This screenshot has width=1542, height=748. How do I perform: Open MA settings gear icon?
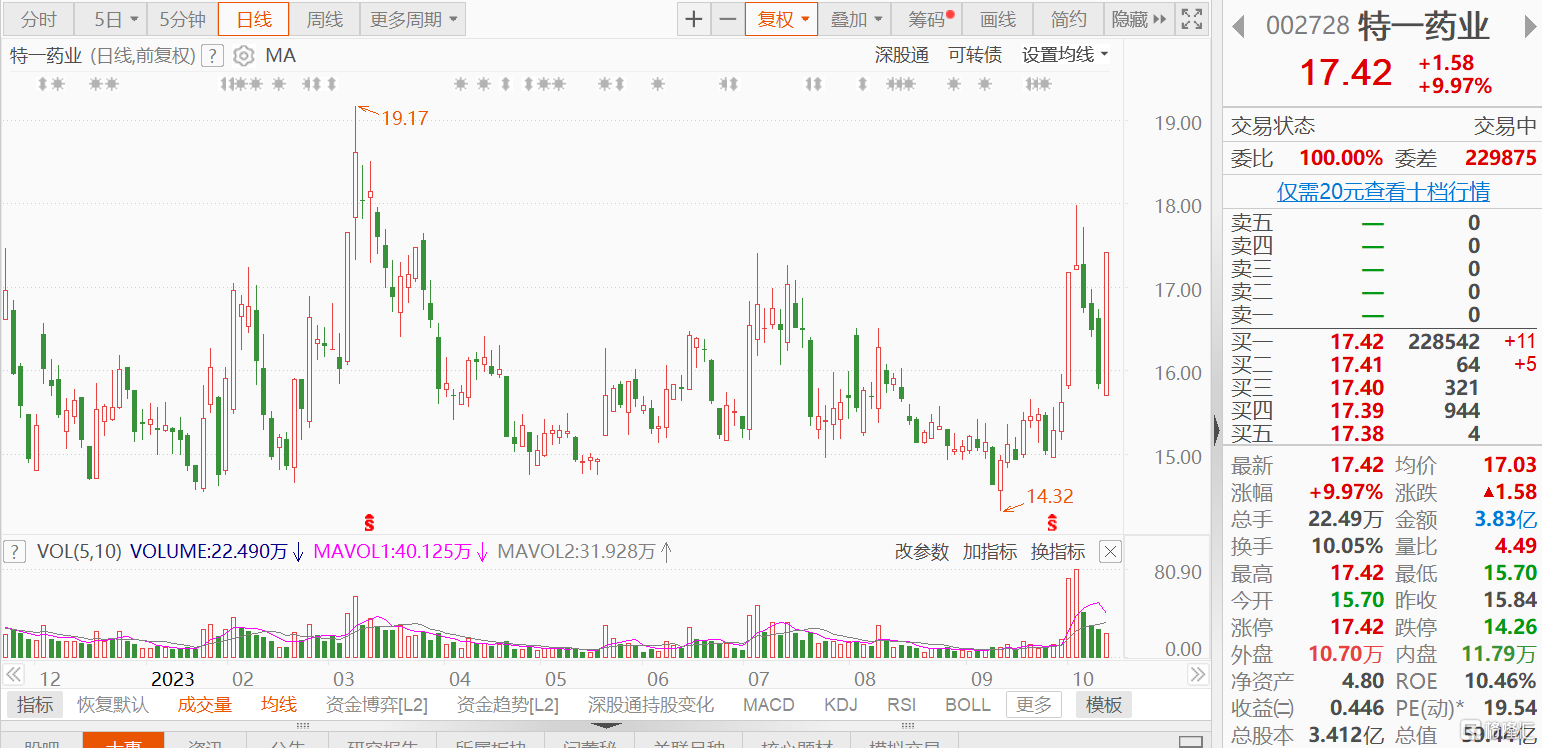tap(244, 56)
